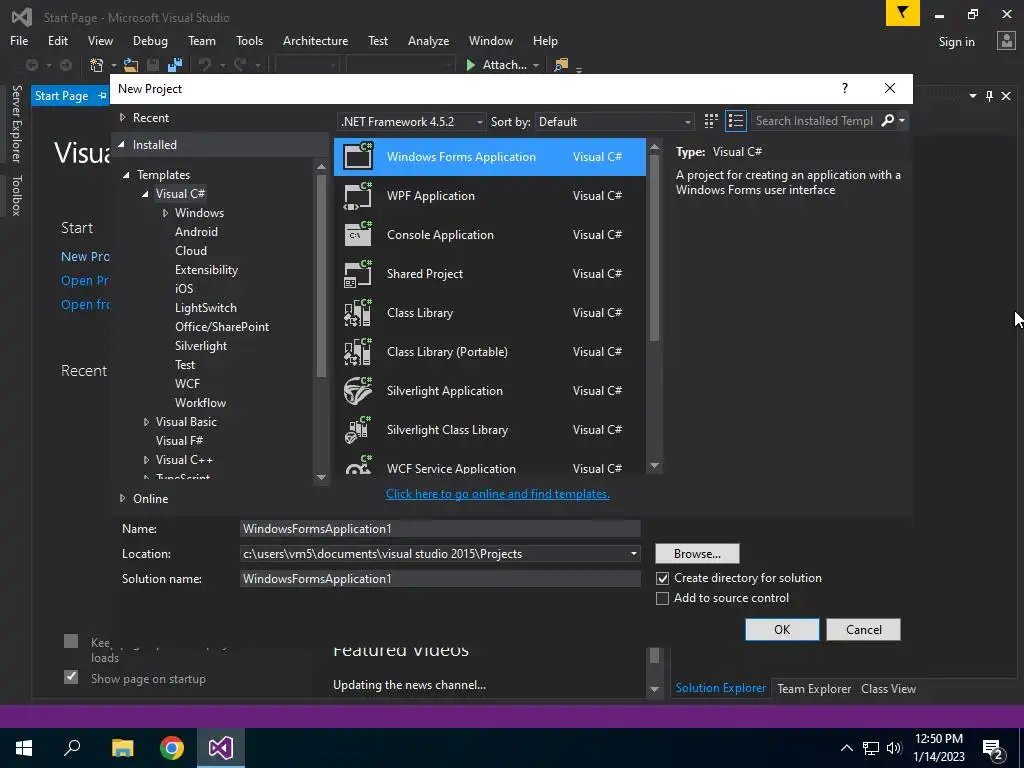Click the Browse... button
This screenshot has height=768, width=1024.
pyautogui.click(x=697, y=554)
